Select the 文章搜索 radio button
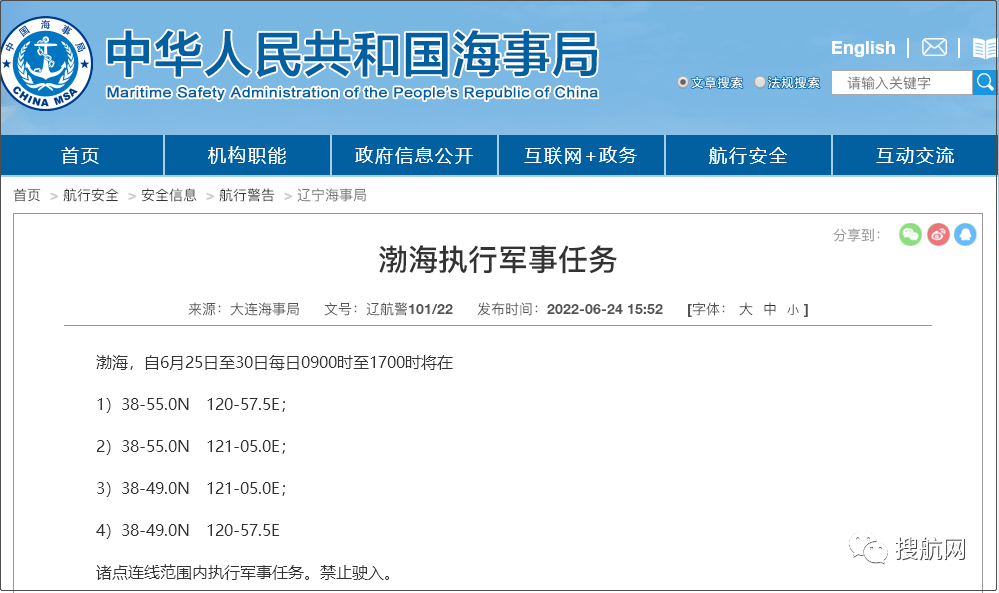Image resolution: width=999 pixels, height=593 pixels. pos(685,82)
